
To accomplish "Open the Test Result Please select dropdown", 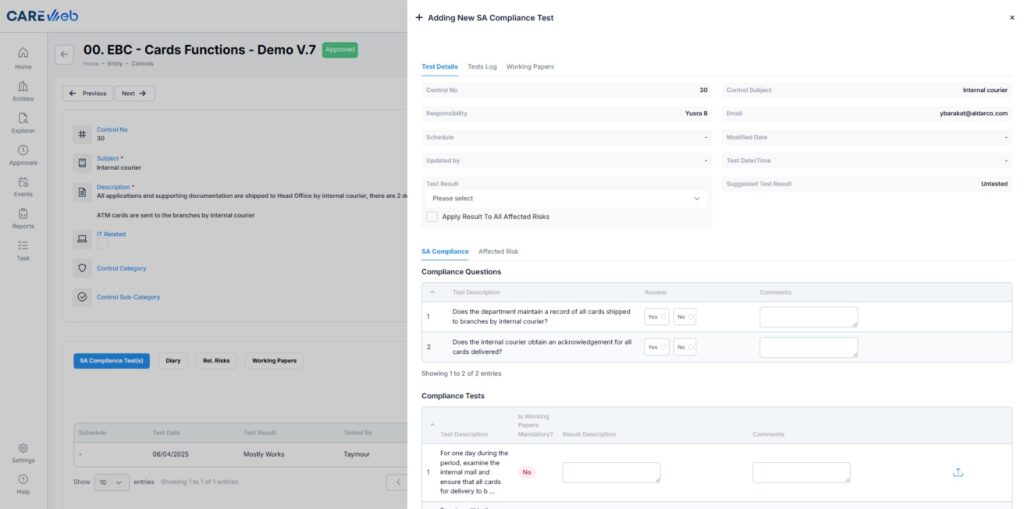I will coord(566,199).
